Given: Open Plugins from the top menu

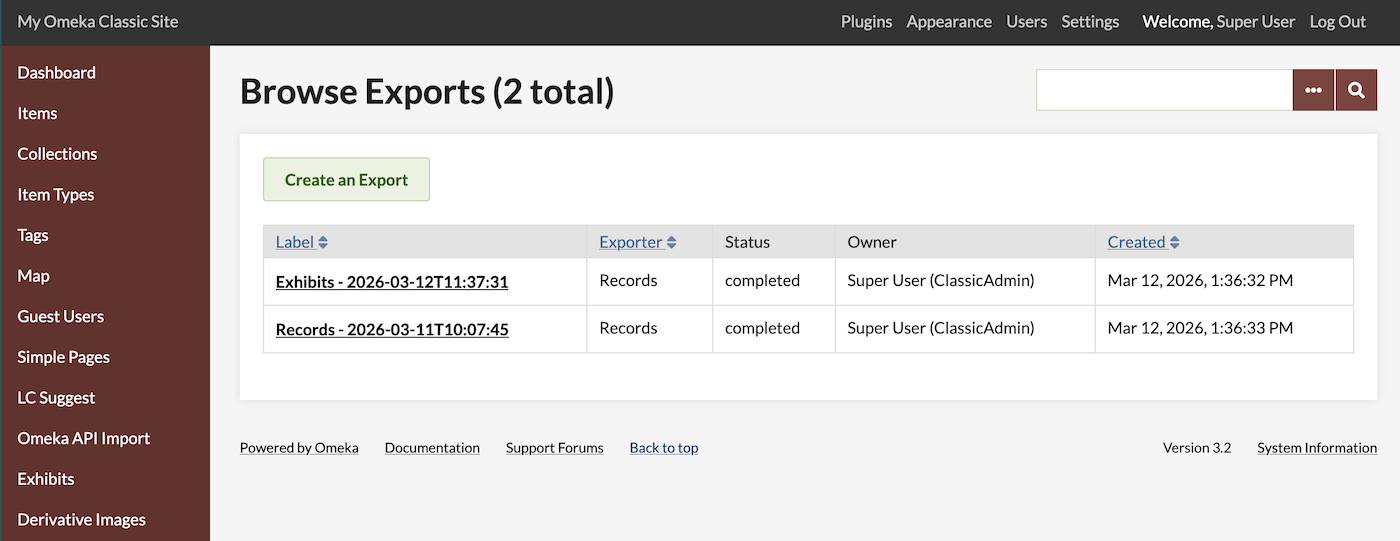Looking at the screenshot, I should 866,22.
